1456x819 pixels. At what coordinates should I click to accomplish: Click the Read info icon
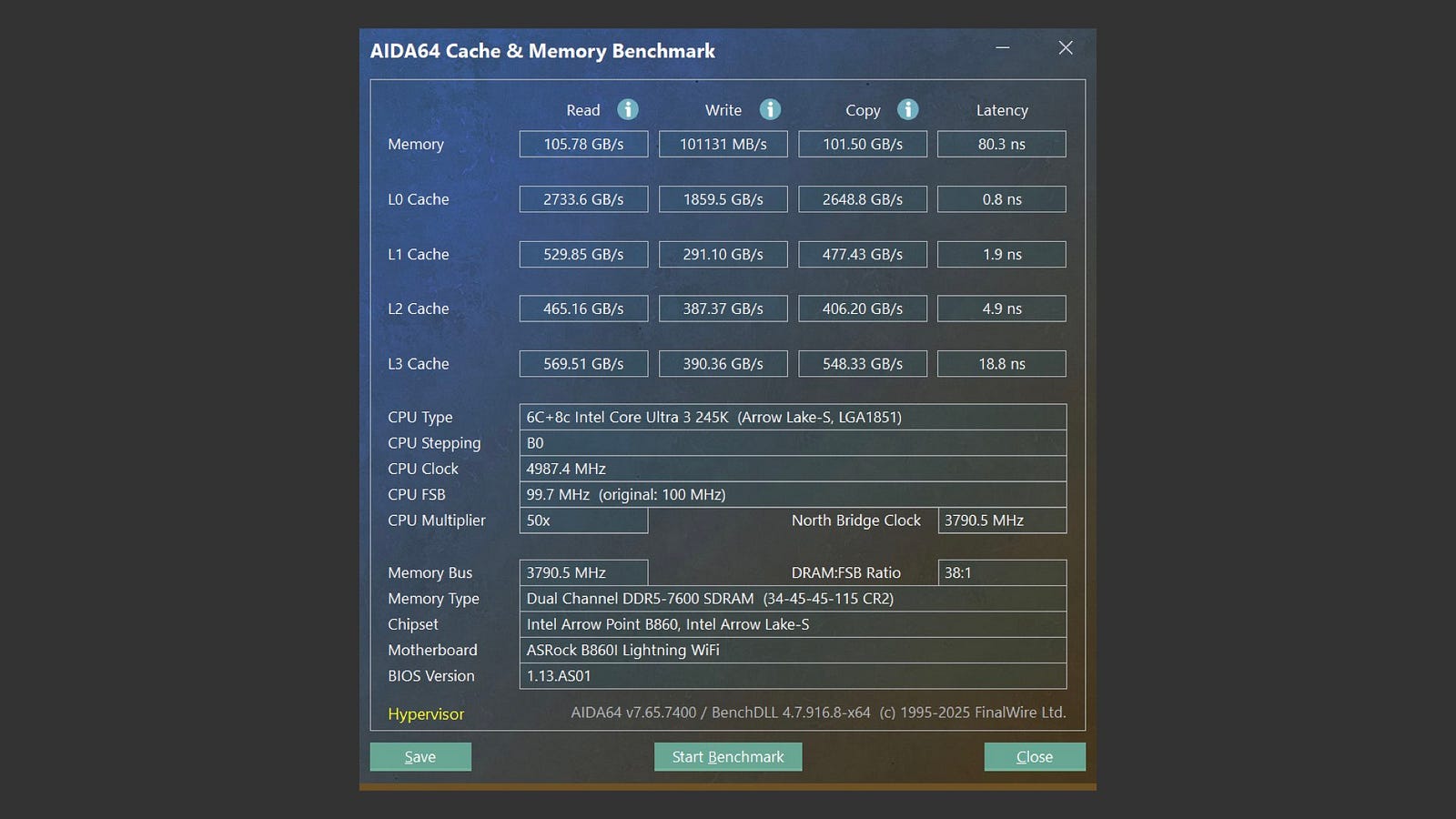coord(628,109)
